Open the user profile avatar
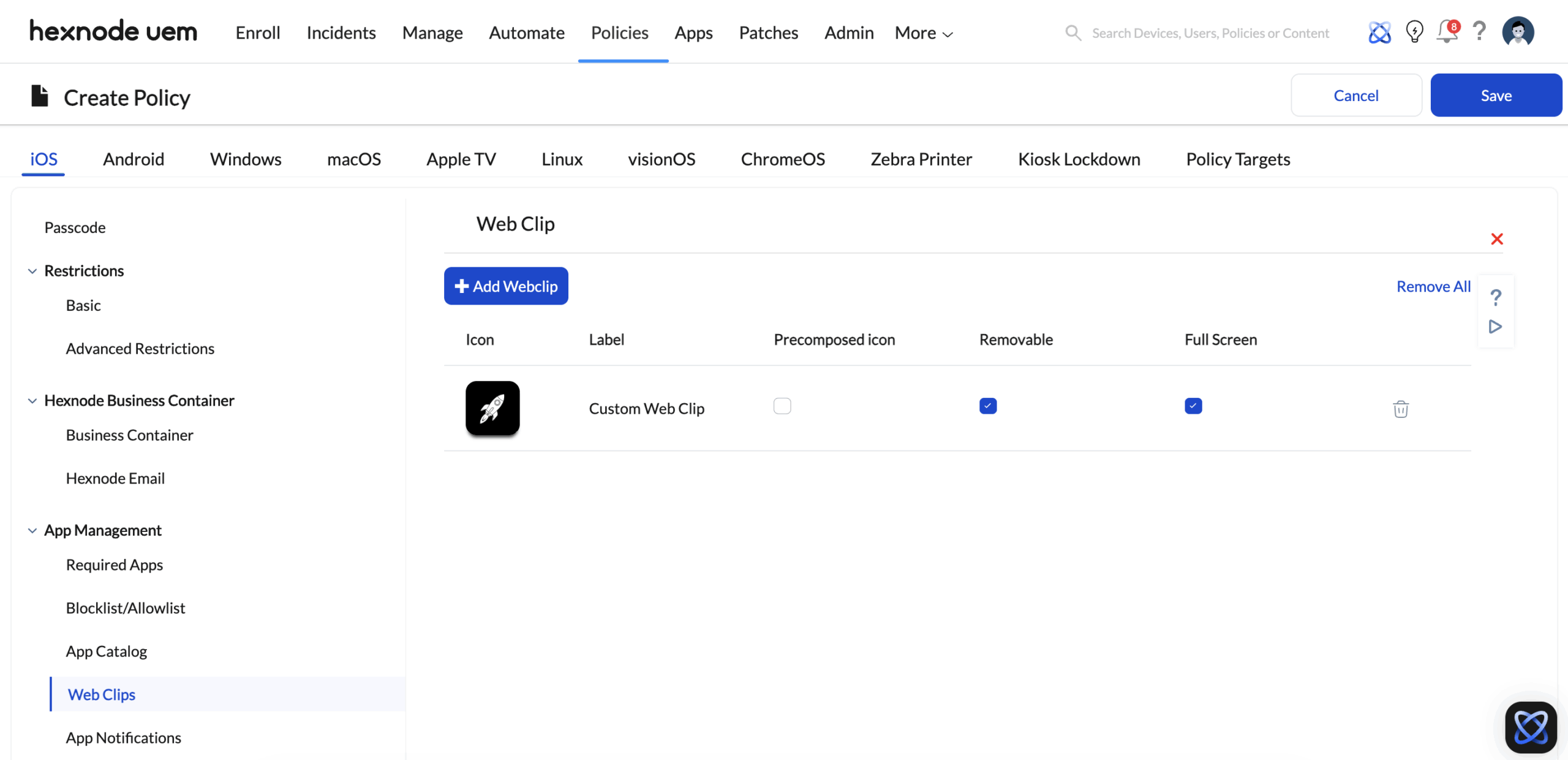This screenshot has height=760, width=1568. tap(1518, 32)
